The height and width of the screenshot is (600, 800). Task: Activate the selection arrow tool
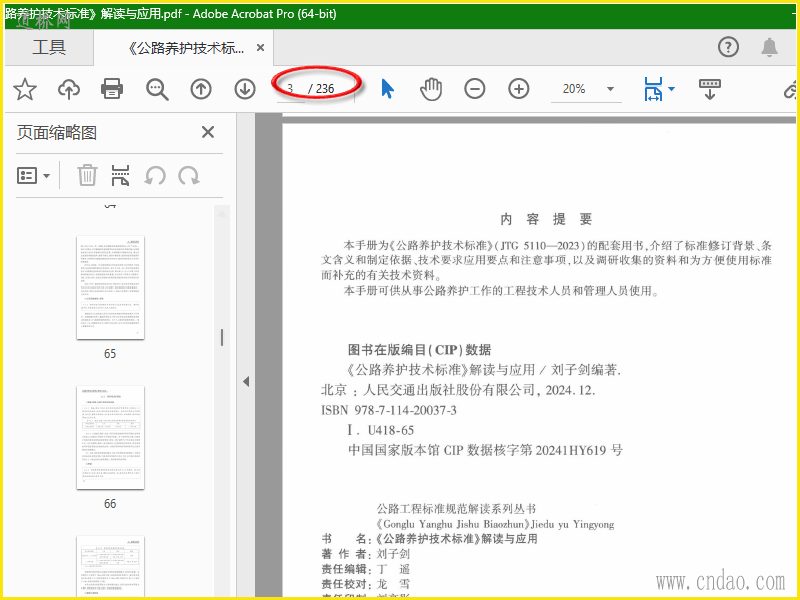[x=388, y=89]
